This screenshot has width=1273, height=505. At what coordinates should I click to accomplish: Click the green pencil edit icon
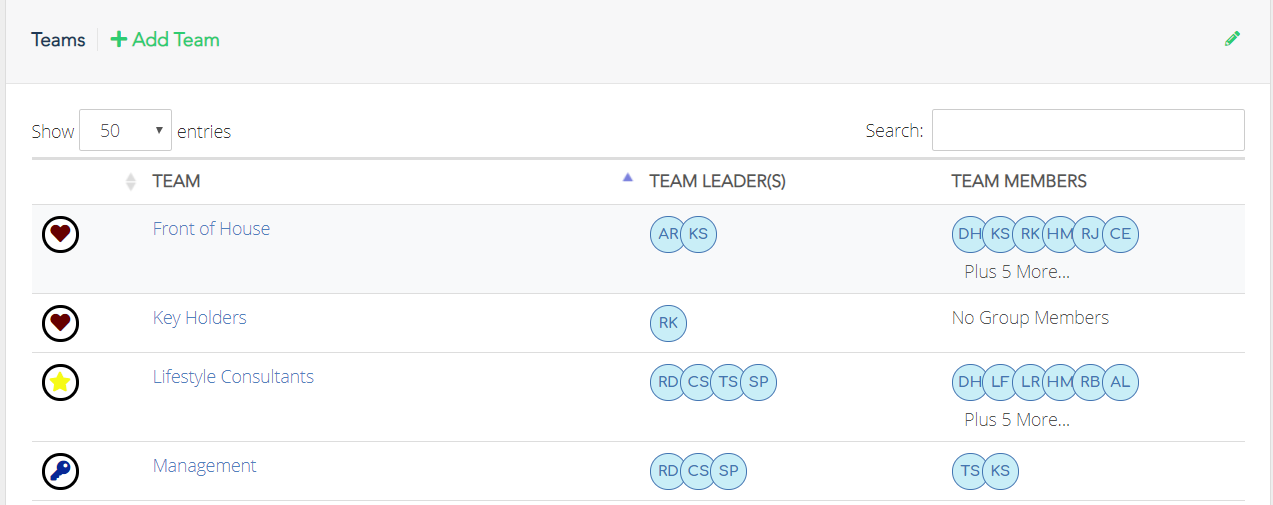(x=1232, y=39)
